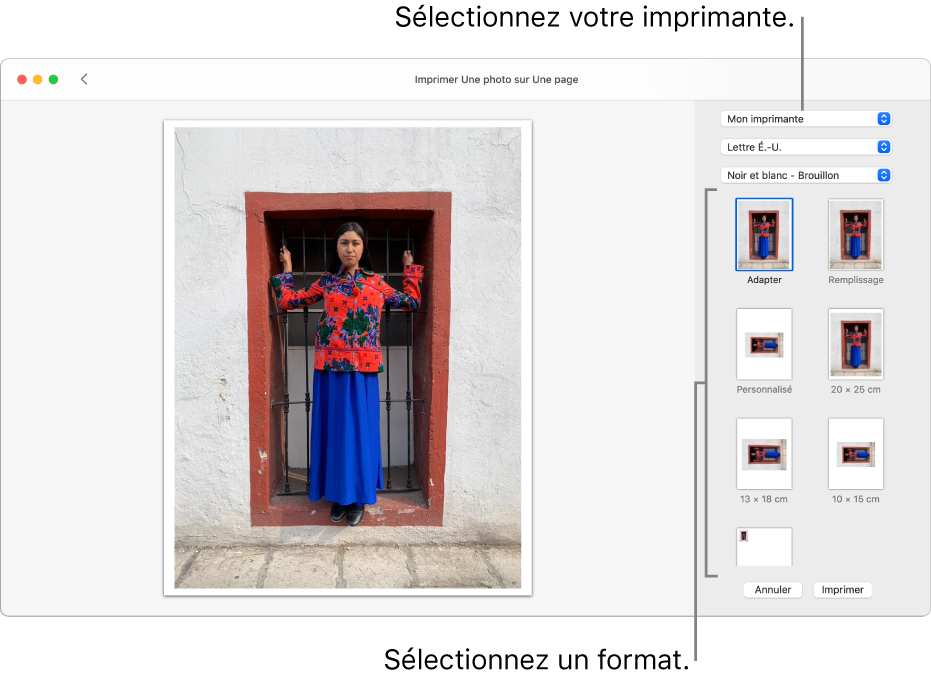Keep Adapter selected as active format
The width and height of the screenshot is (931, 681).
point(764,234)
